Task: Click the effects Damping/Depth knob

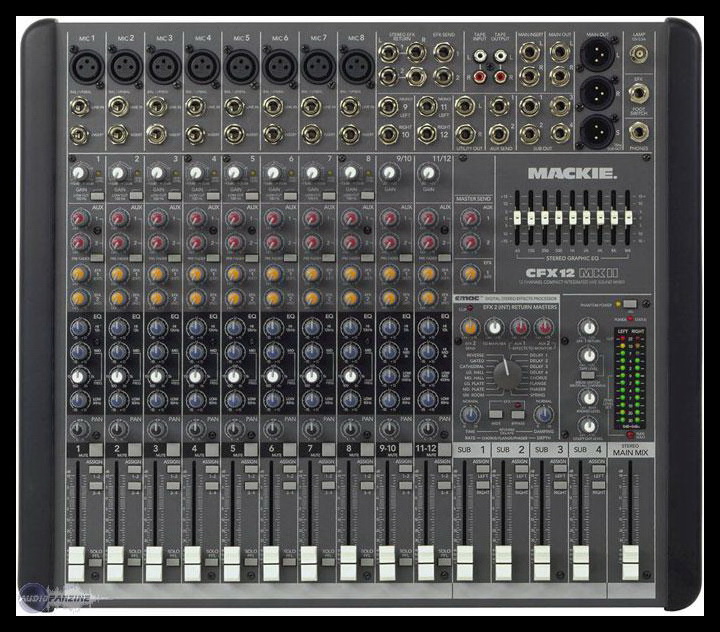Action: pyautogui.click(x=543, y=415)
